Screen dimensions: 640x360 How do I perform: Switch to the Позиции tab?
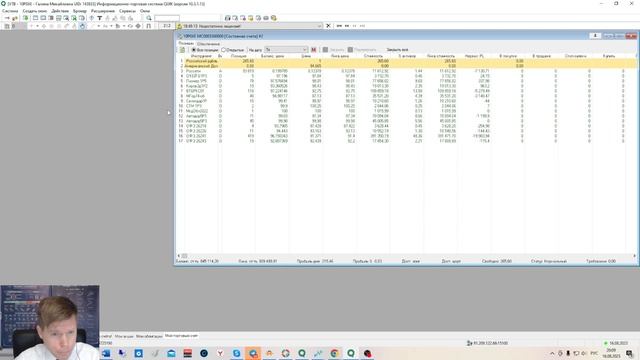click(186, 43)
